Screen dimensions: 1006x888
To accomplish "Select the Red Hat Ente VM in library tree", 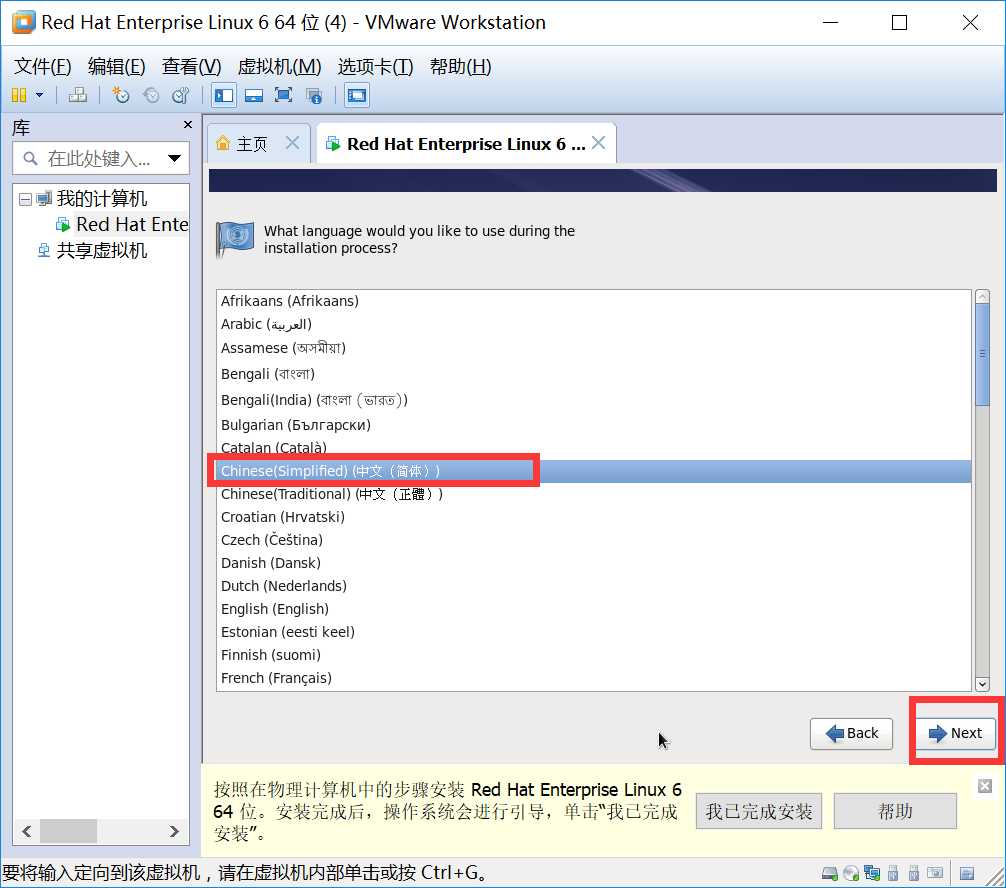I will 132,225.
